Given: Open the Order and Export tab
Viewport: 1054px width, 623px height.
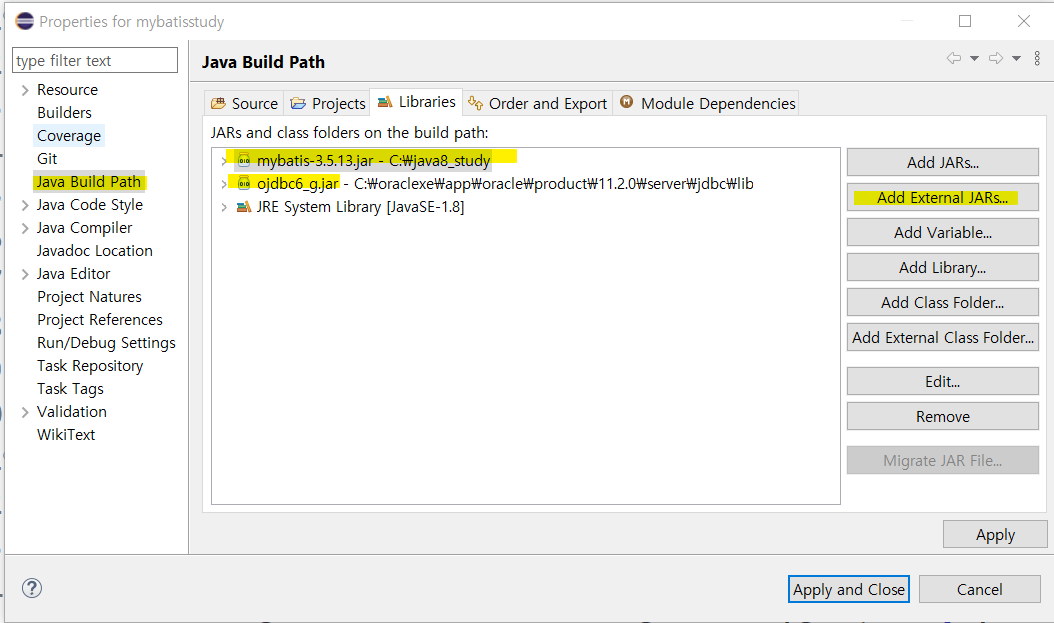Looking at the screenshot, I should point(538,103).
